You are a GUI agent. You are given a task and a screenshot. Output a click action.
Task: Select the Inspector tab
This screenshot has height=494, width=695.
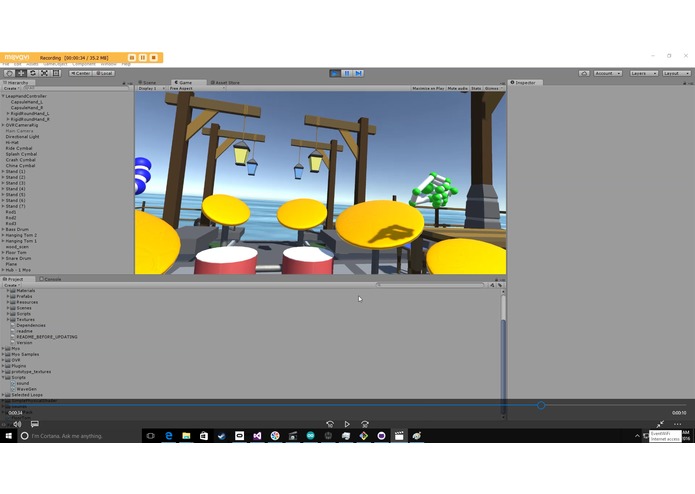[x=523, y=82]
